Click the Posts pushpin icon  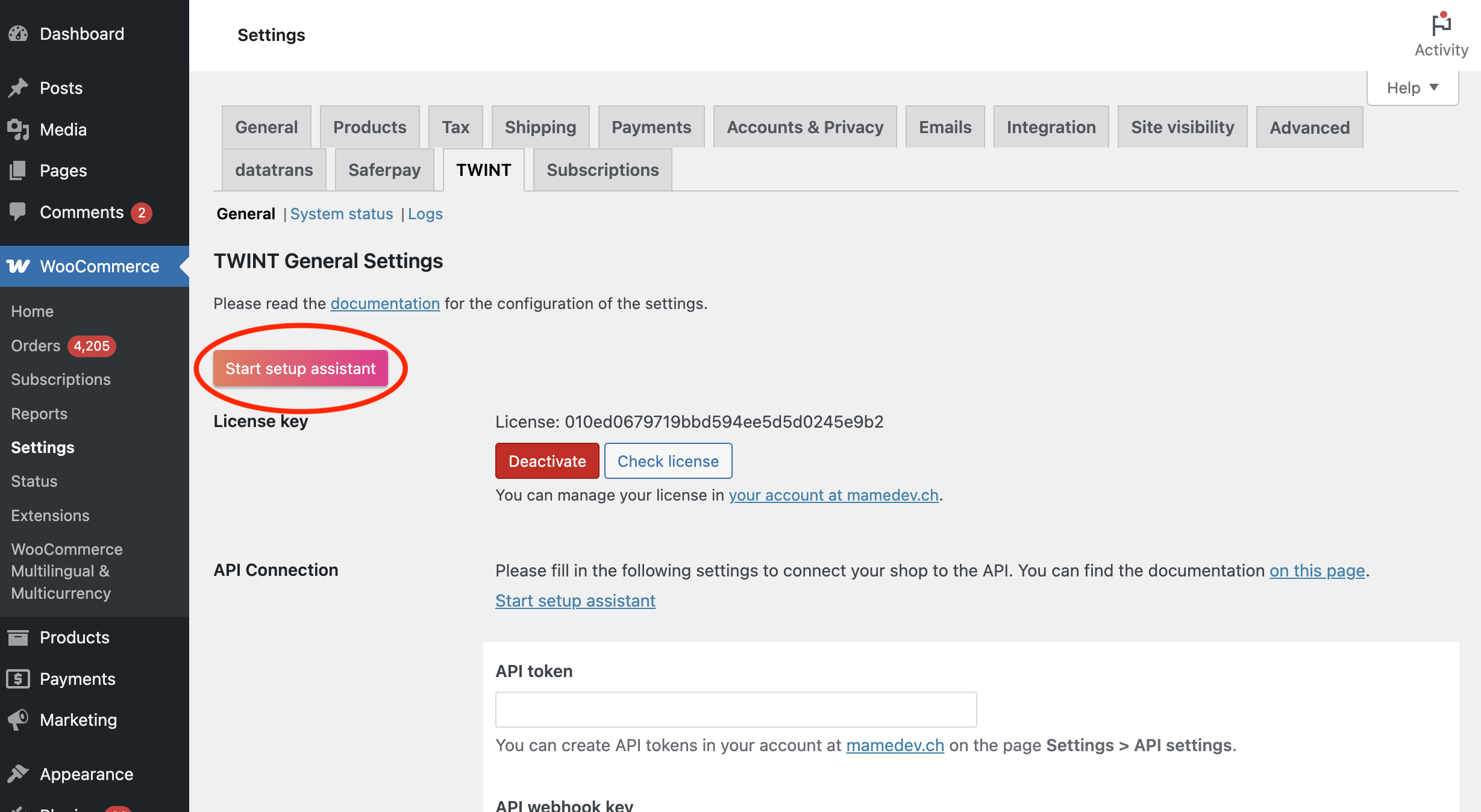click(x=18, y=88)
